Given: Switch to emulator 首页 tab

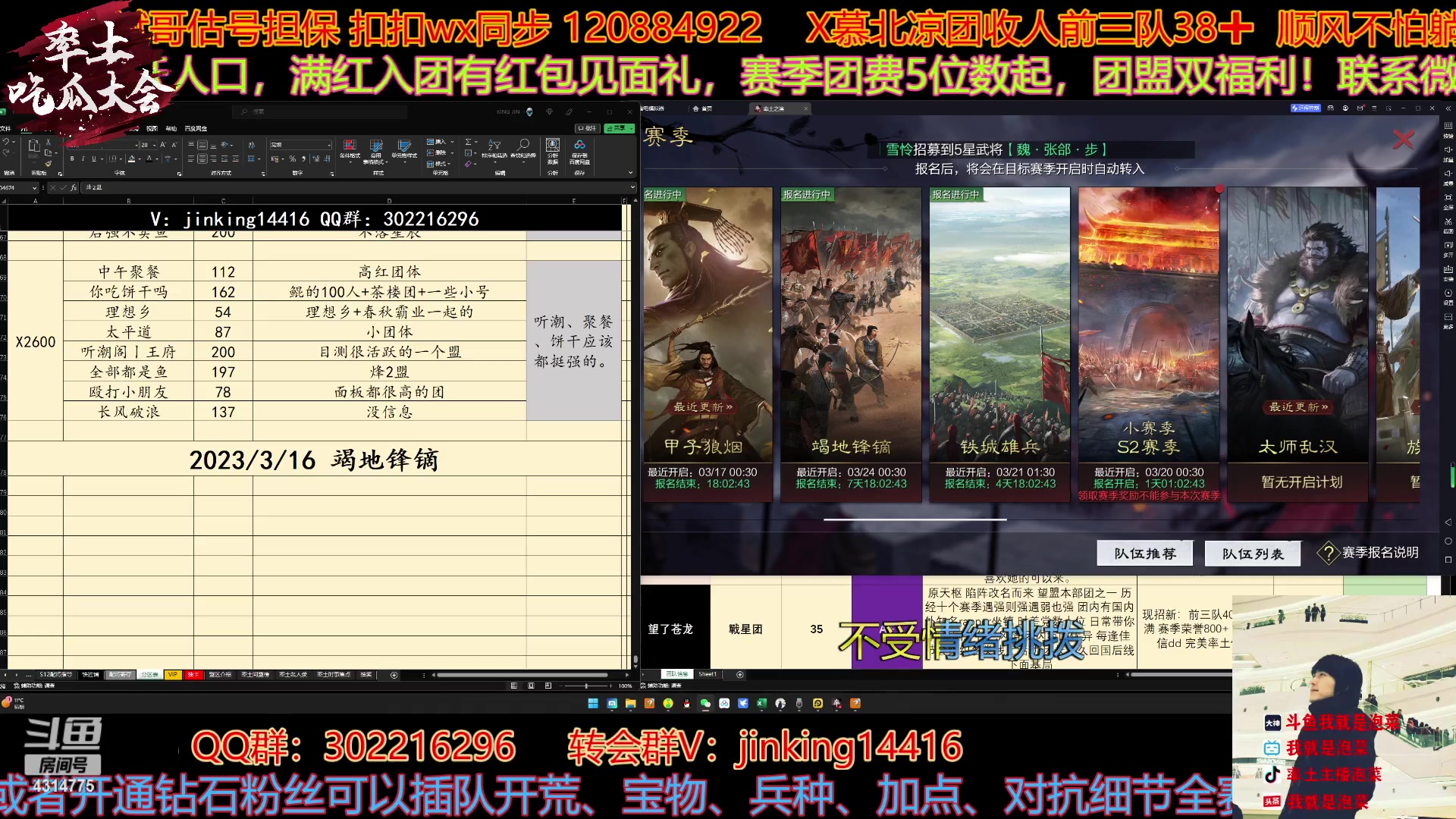Looking at the screenshot, I should (702, 108).
